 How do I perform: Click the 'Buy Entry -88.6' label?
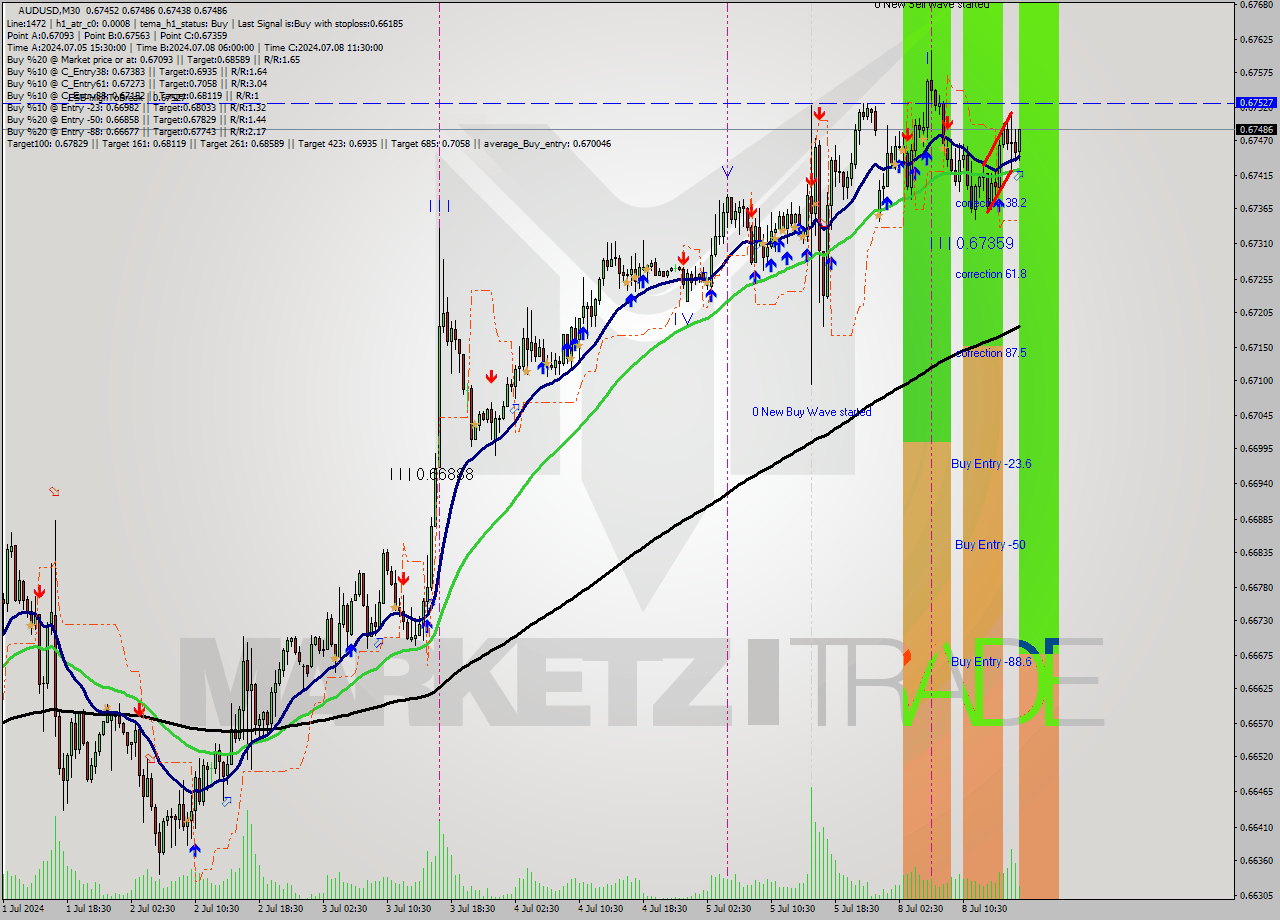tap(991, 662)
